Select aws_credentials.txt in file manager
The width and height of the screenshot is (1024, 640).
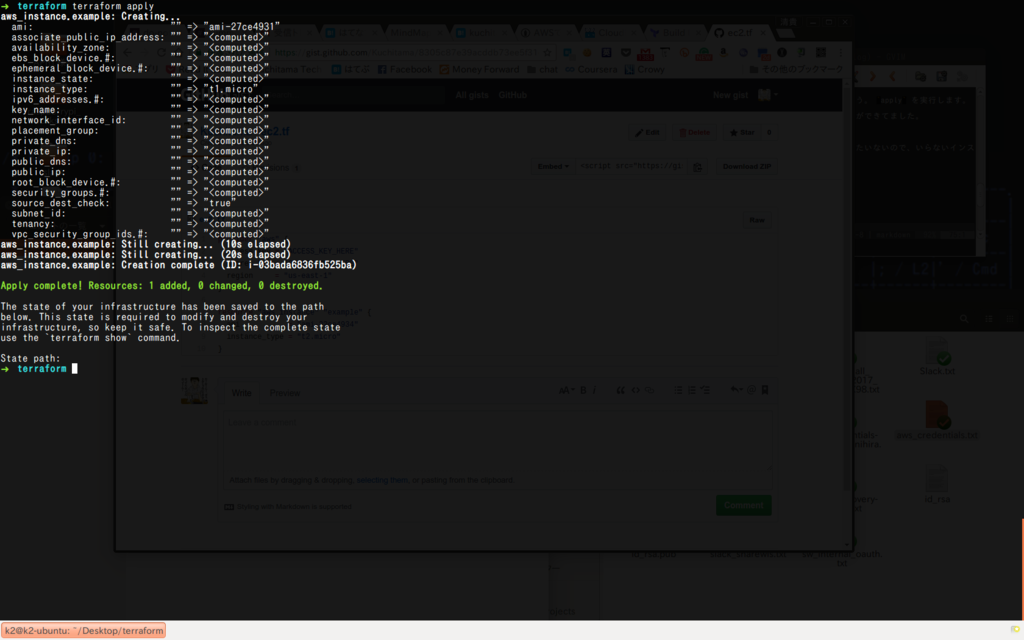click(x=937, y=420)
